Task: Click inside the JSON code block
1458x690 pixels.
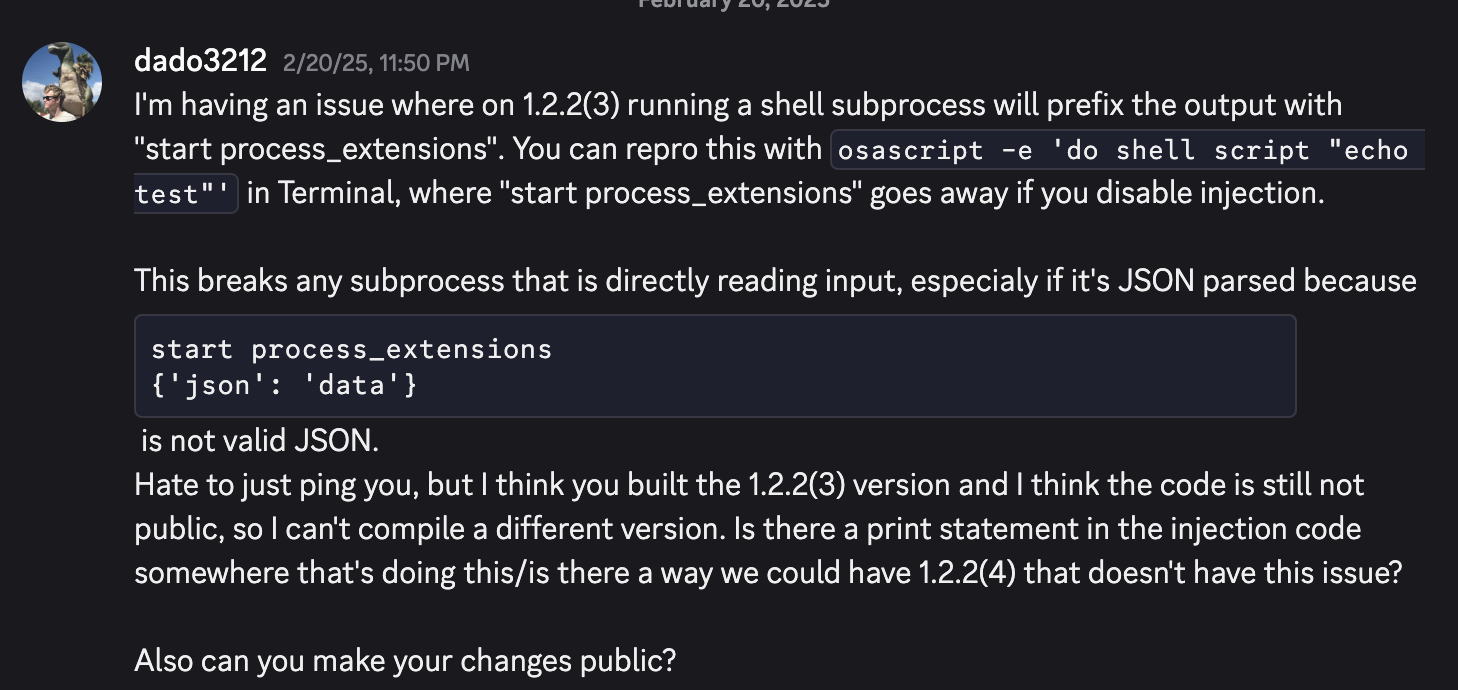Action: pos(715,366)
